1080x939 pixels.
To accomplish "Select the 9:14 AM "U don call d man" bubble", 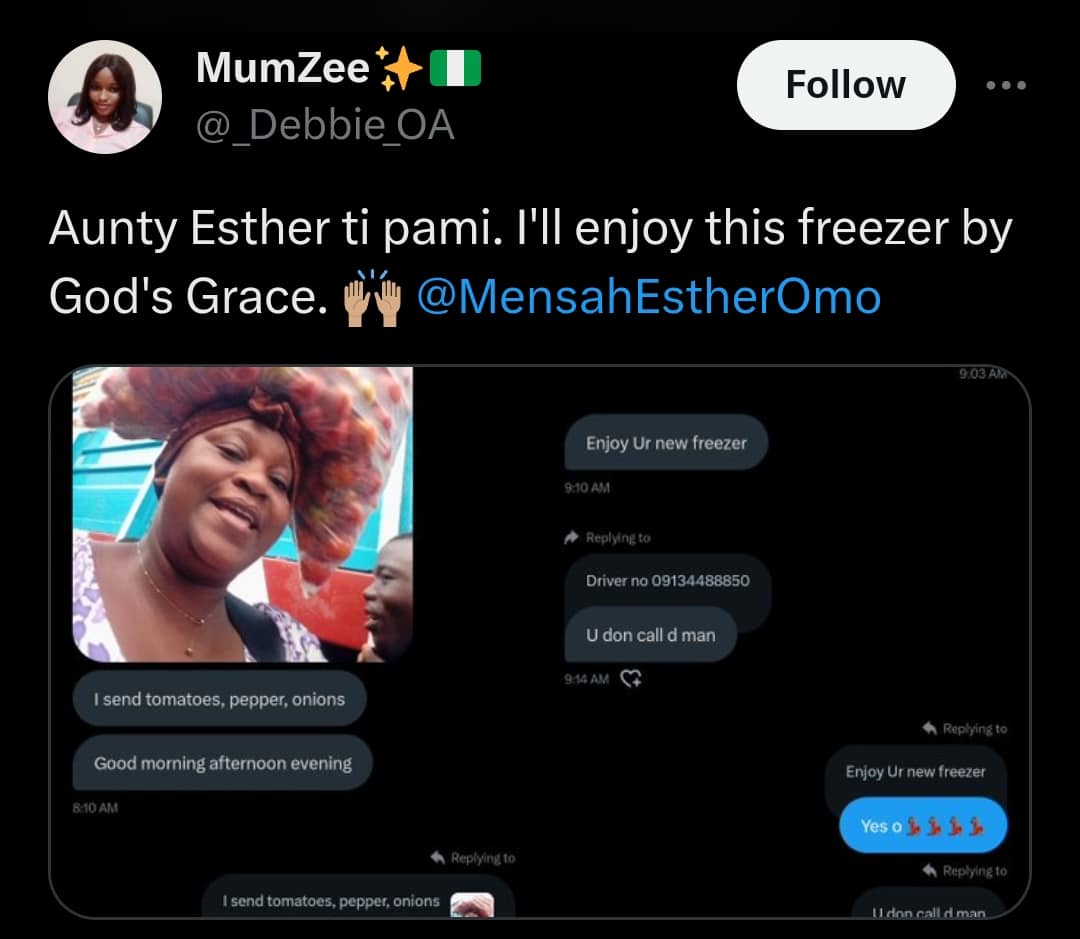I will (651, 634).
